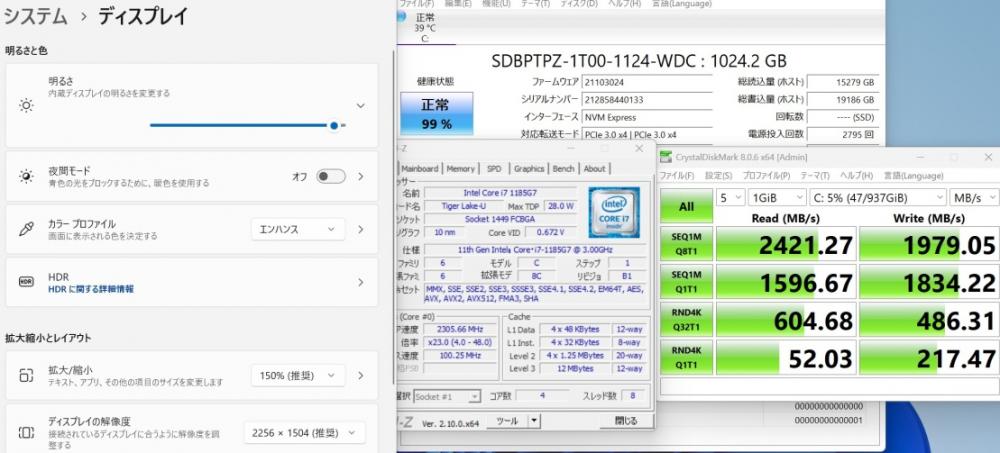
Task: Click the CrystalDiskMark status text box below results
Action: tap(830, 386)
